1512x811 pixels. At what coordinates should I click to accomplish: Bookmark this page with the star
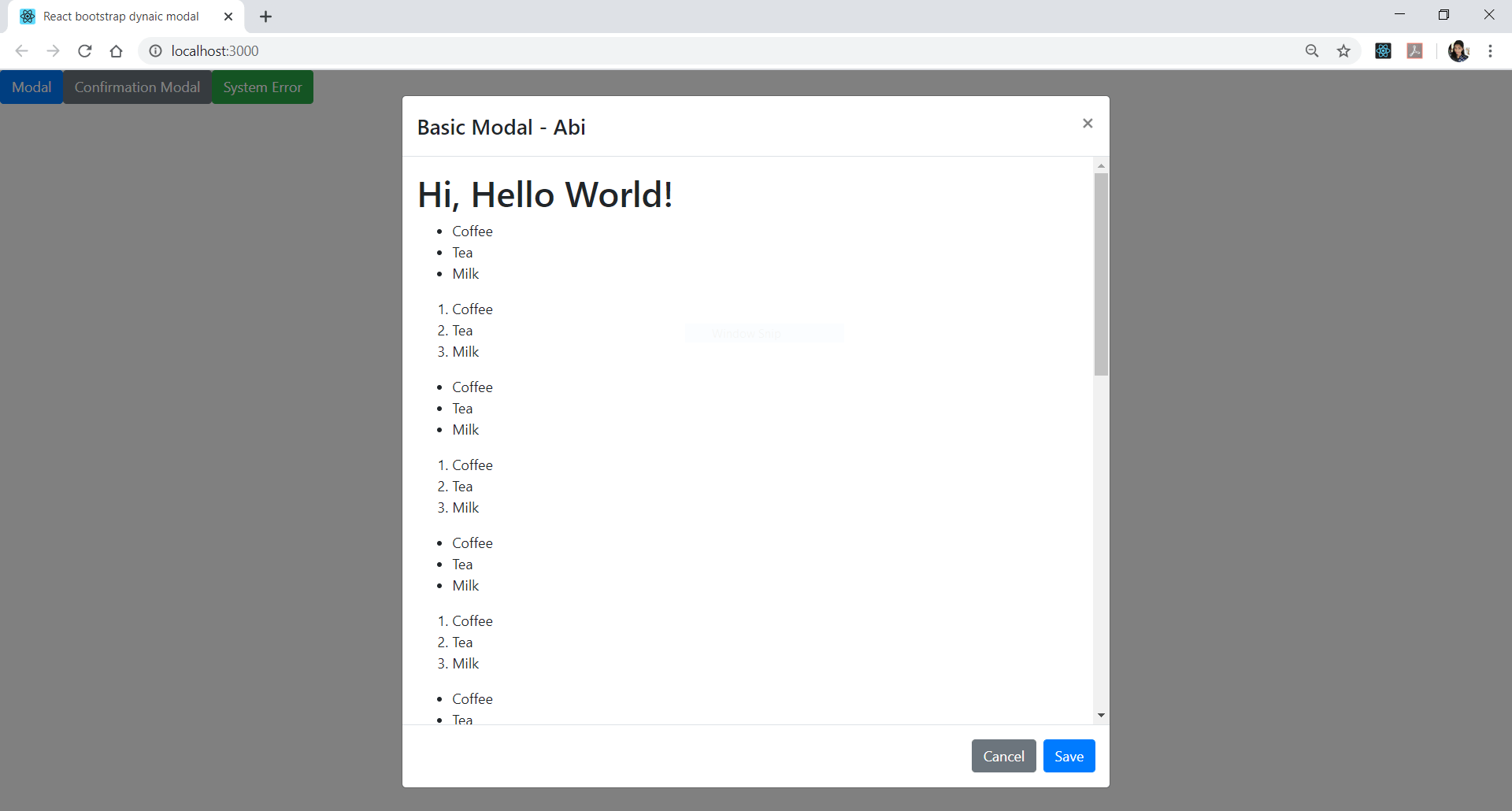point(1344,50)
